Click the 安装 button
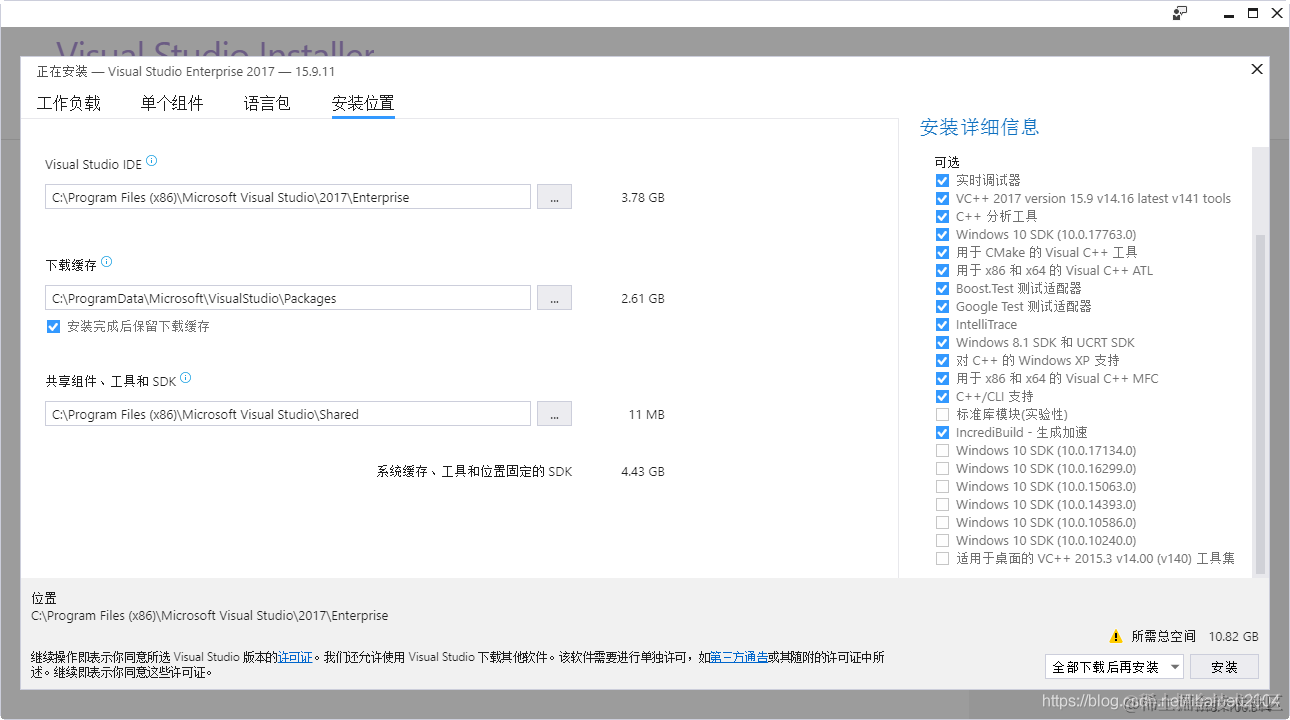This screenshot has width=1290, height=720. tap(1224, 667)
